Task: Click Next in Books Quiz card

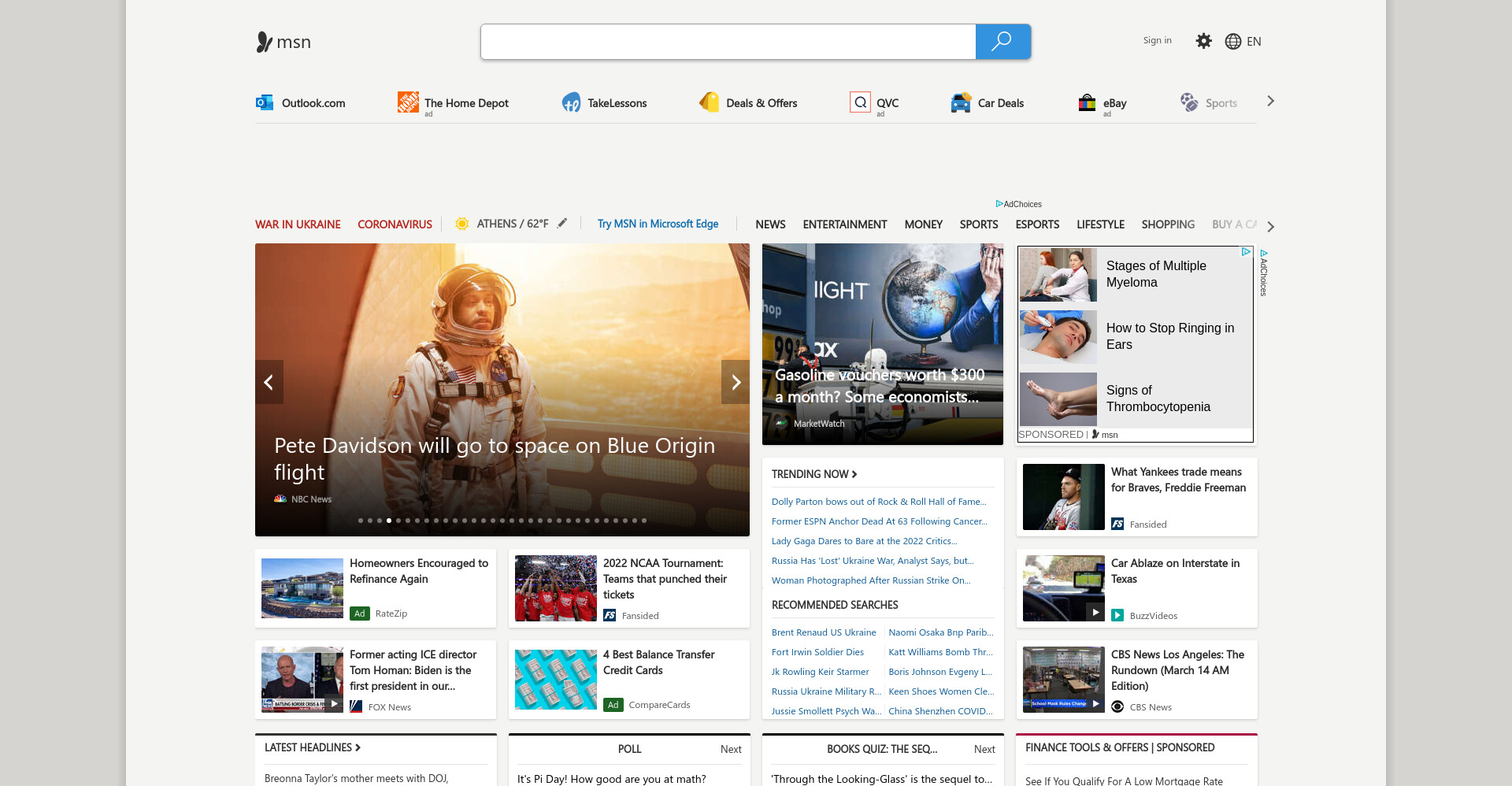Action: point(984,749)
